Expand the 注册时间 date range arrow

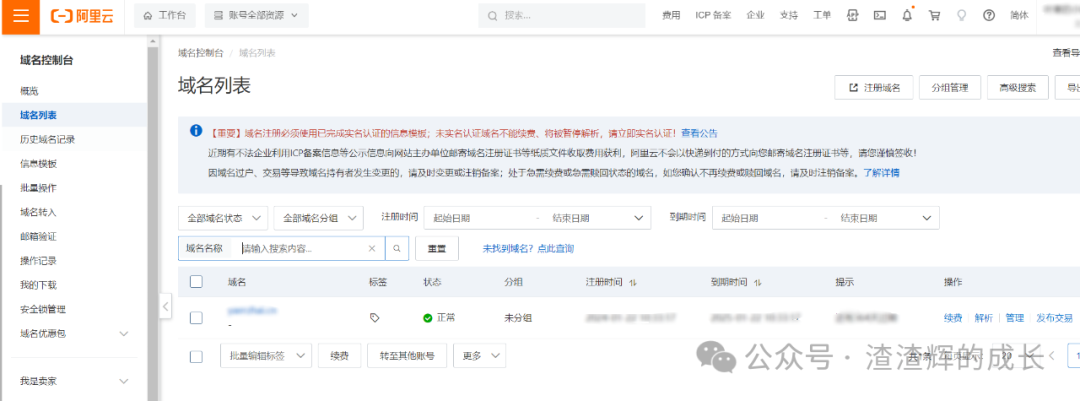click(637, 218)
